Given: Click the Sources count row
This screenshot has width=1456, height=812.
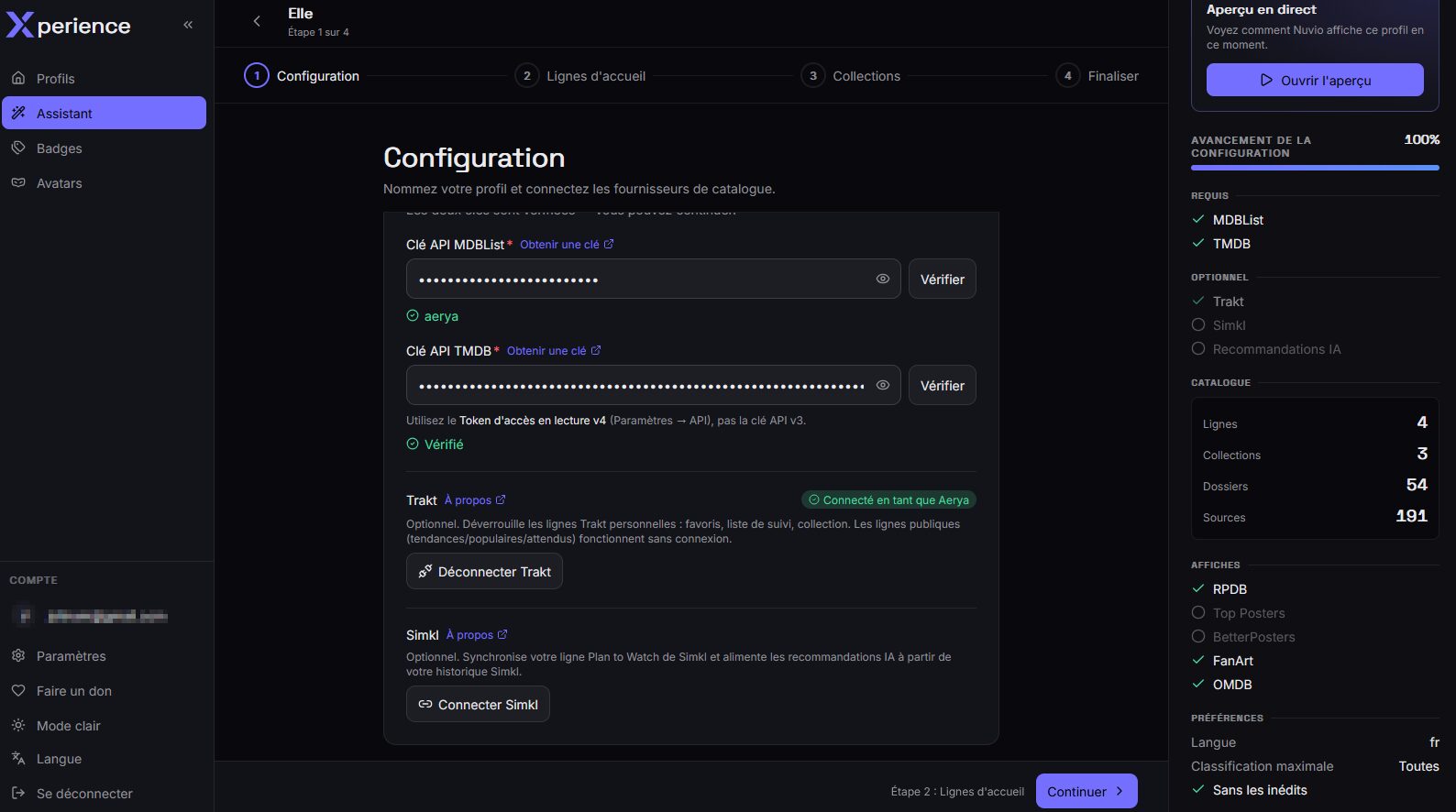Looking at the screenshot, I should (x=1315, y=516).
